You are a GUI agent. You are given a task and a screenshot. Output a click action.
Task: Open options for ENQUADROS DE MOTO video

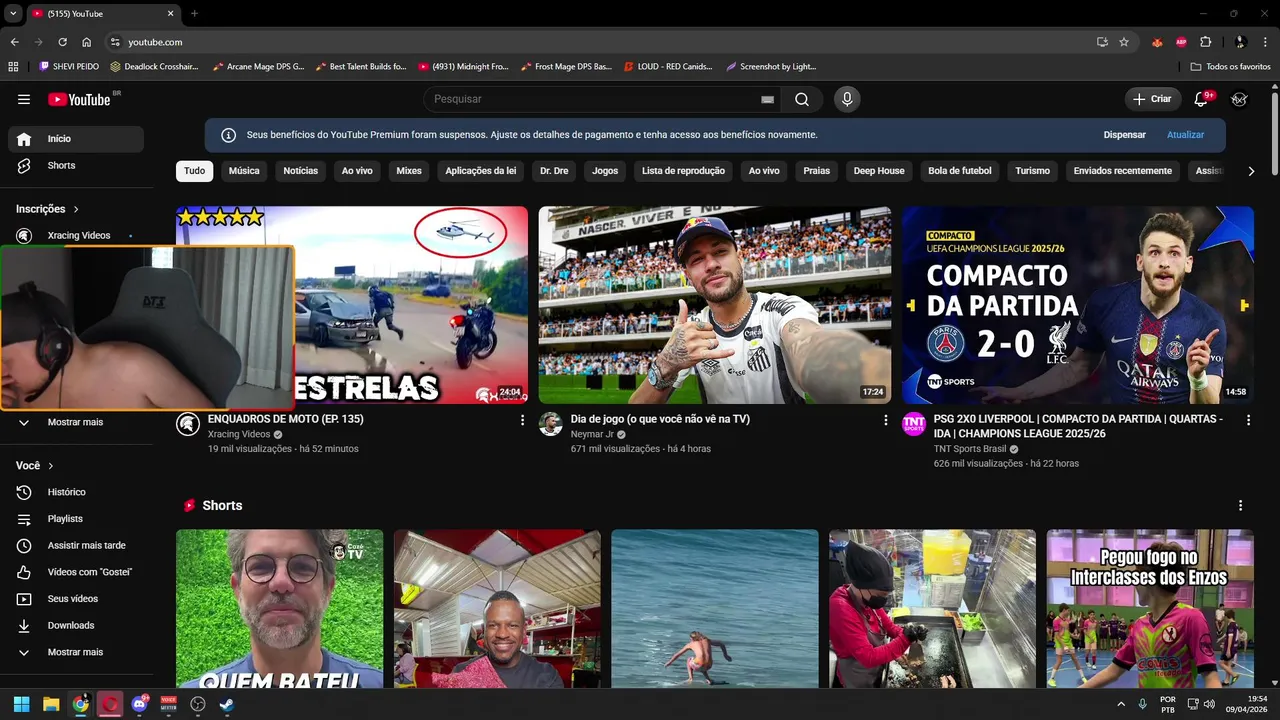[522, 421]
